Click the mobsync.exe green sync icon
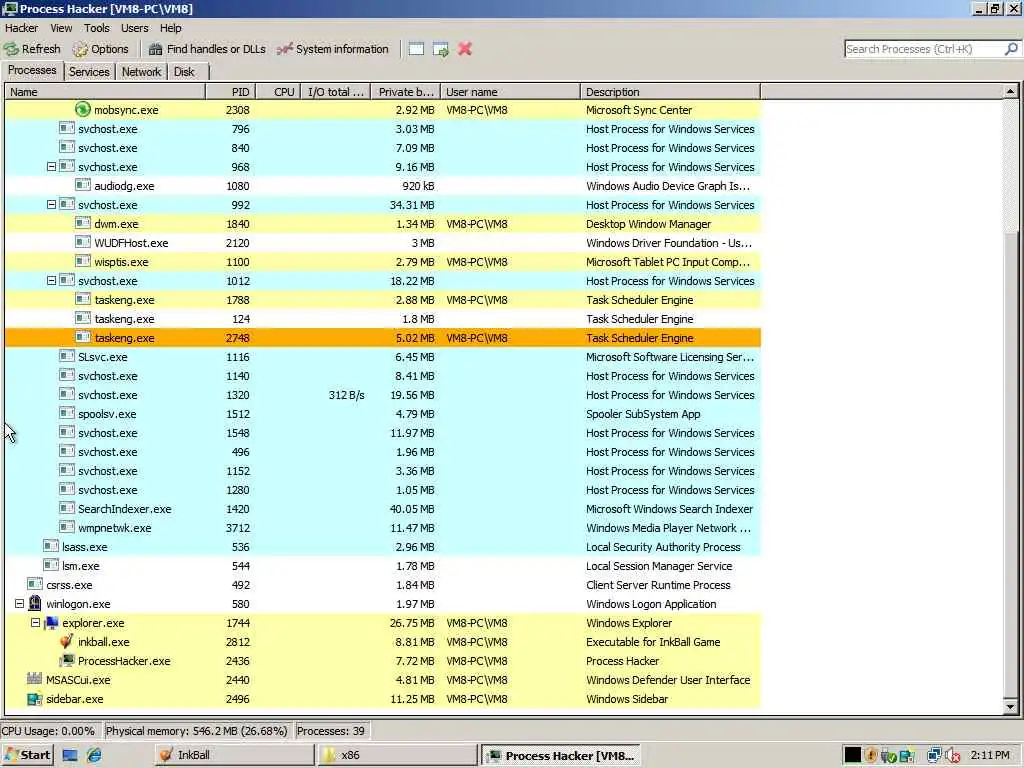Viewport: 1024px width, 768px height. [83, 109]
